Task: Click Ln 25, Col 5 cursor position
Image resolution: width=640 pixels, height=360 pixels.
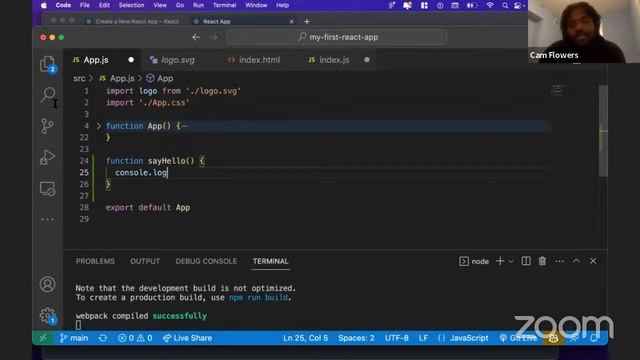Action: 305,338
